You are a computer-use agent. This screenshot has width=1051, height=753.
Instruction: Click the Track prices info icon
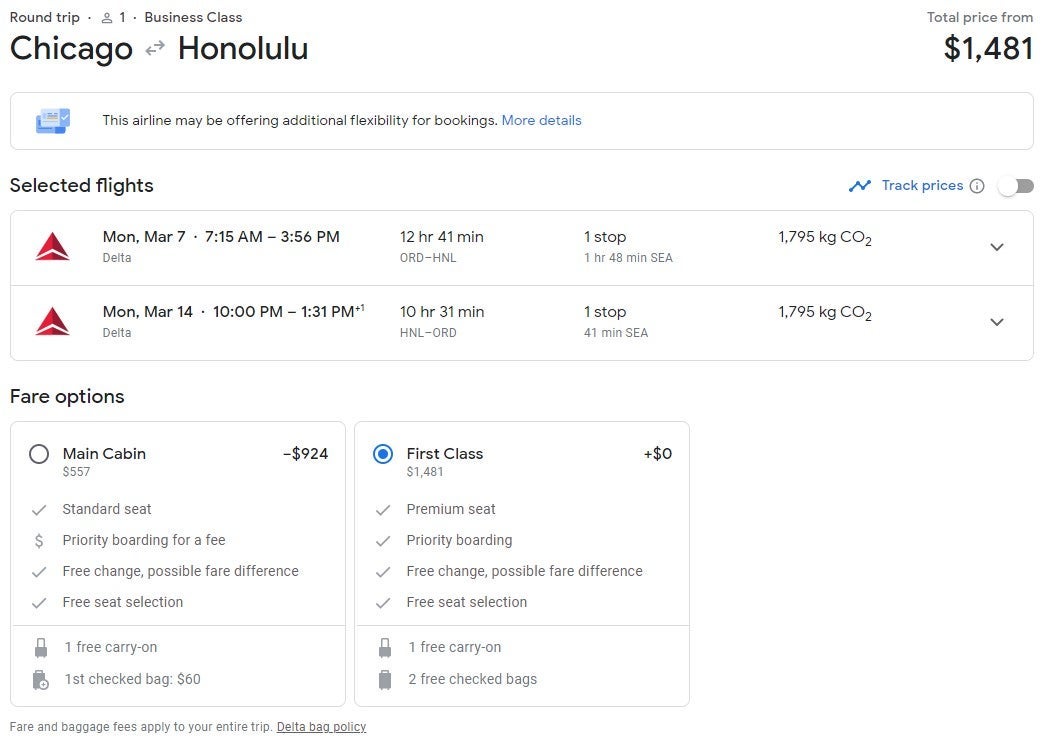coord(977,186)
